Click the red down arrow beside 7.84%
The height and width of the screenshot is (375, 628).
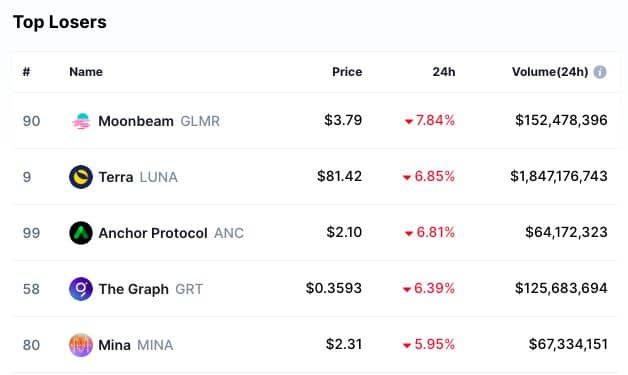pyautogui.click(x=409, y=121)
